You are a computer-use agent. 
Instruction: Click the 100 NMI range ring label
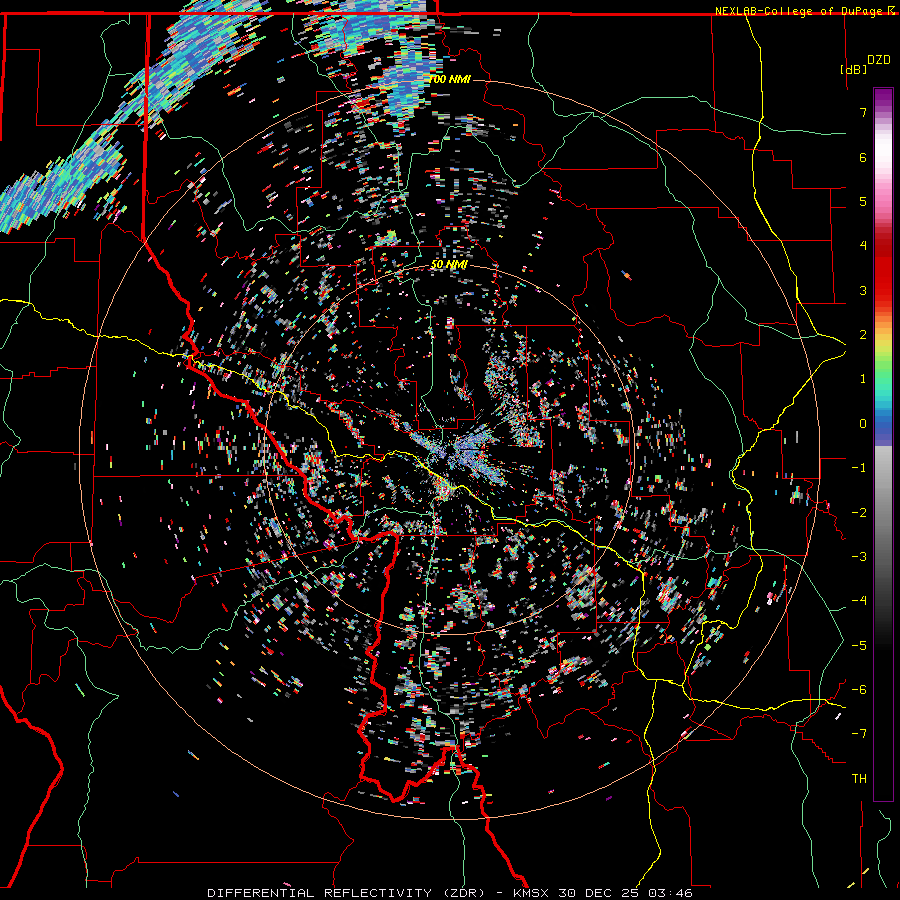pyautogui.click(x=450, y=79)
